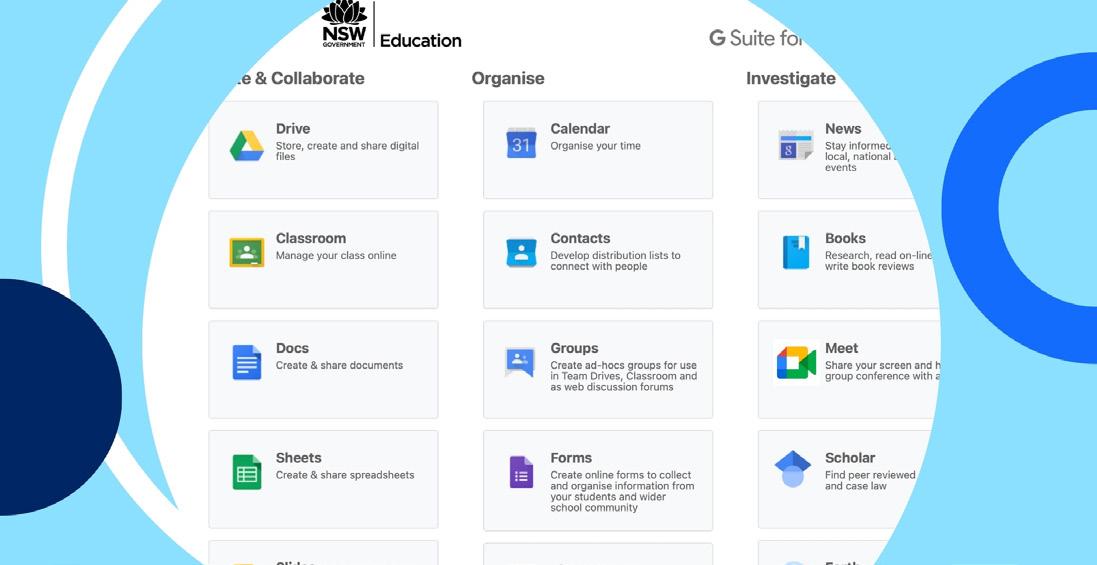This screenshot has height=565, width=1097.
Task: Click the 'Investigate' column heading
Action: [x=791, y=78]
